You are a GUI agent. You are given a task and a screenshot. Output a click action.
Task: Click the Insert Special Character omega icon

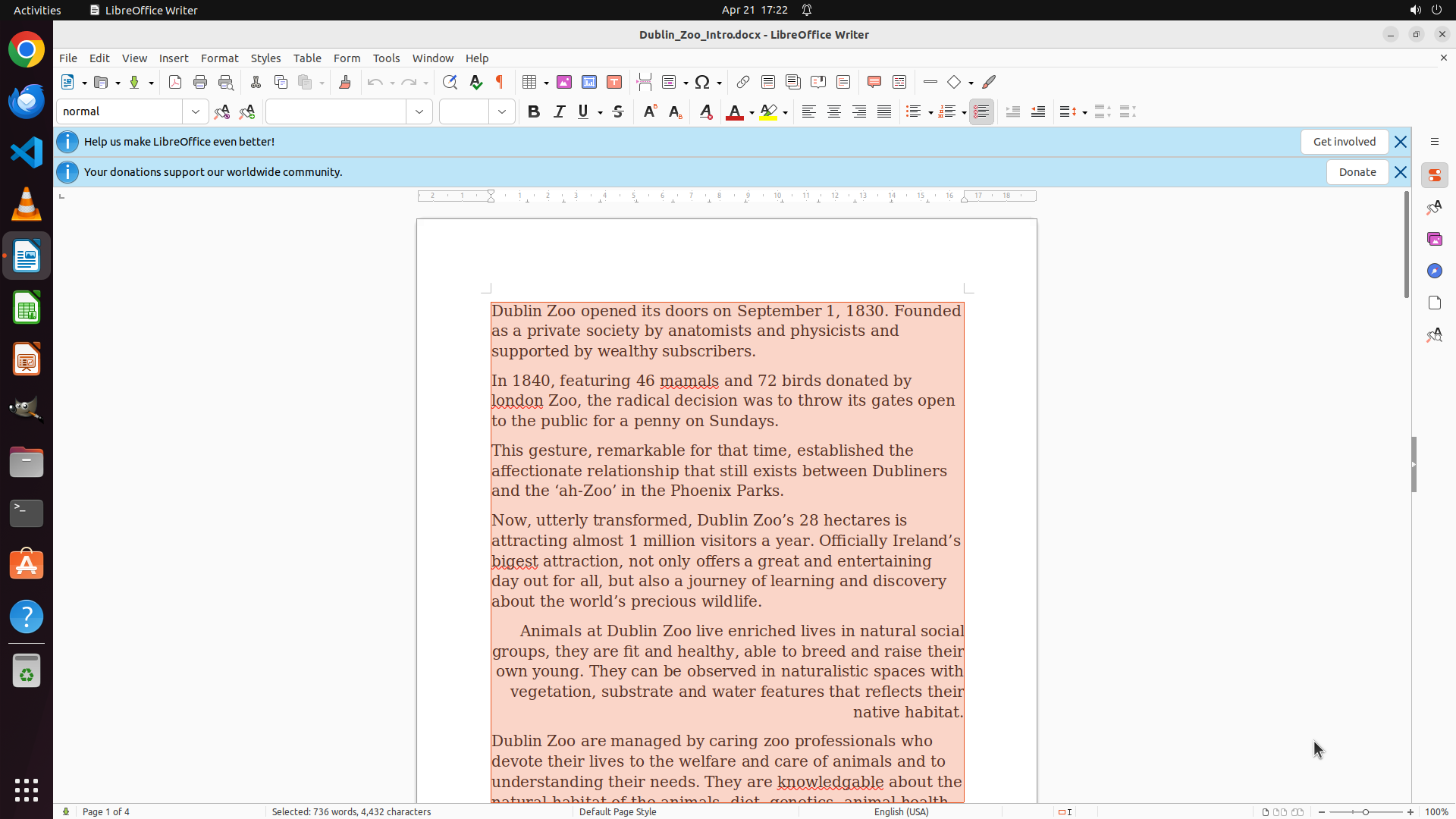(702, 82)
